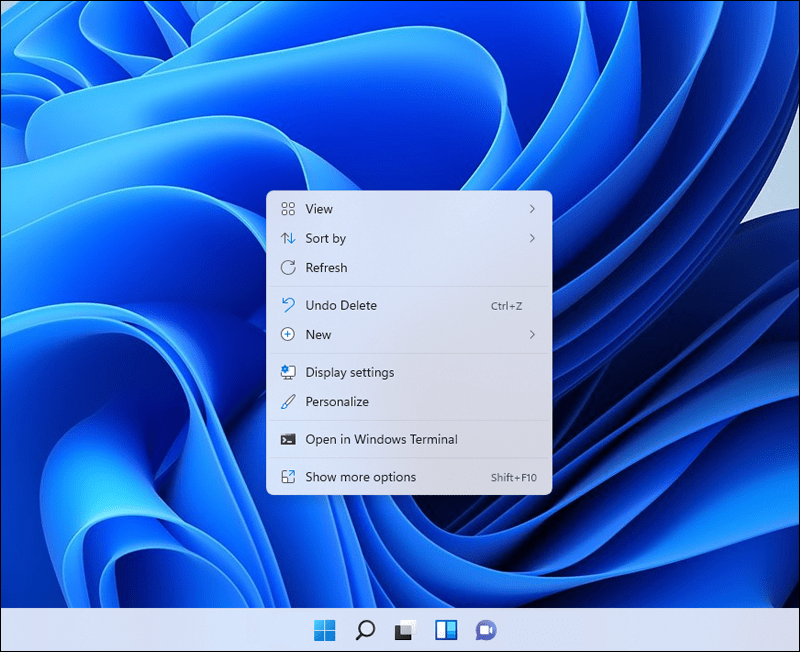Open Task View on the taskbar
This screenshot has height=652, width=800.
click(x=406, y=630)
